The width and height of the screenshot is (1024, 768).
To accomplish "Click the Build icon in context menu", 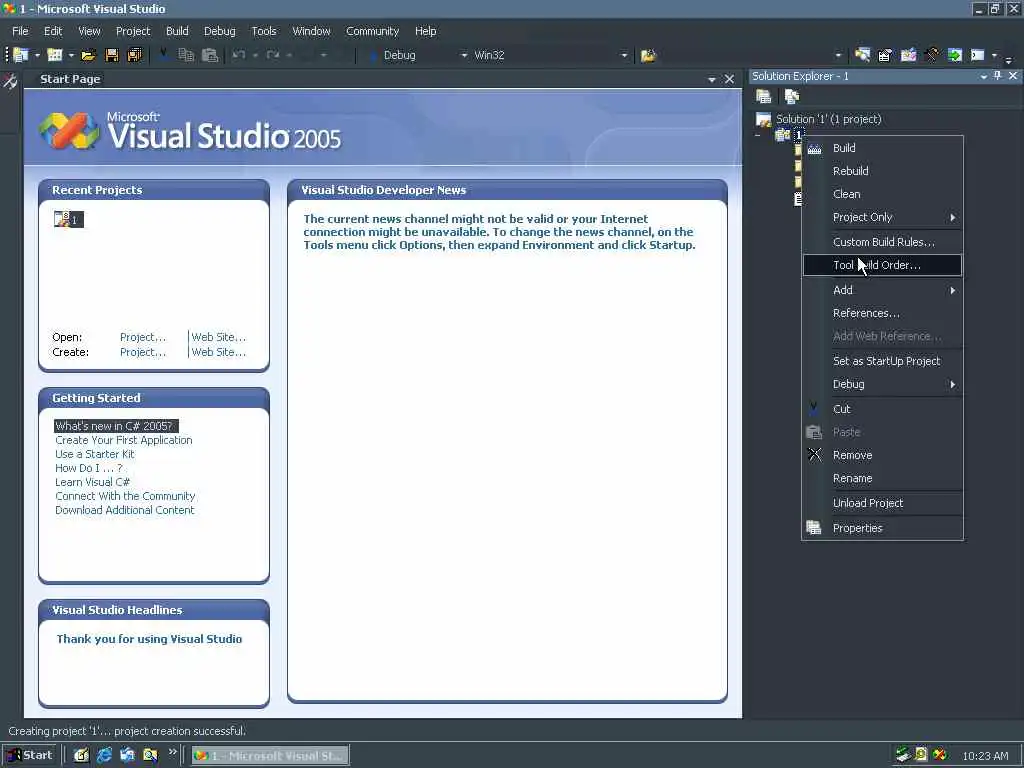I will point(814,149).
